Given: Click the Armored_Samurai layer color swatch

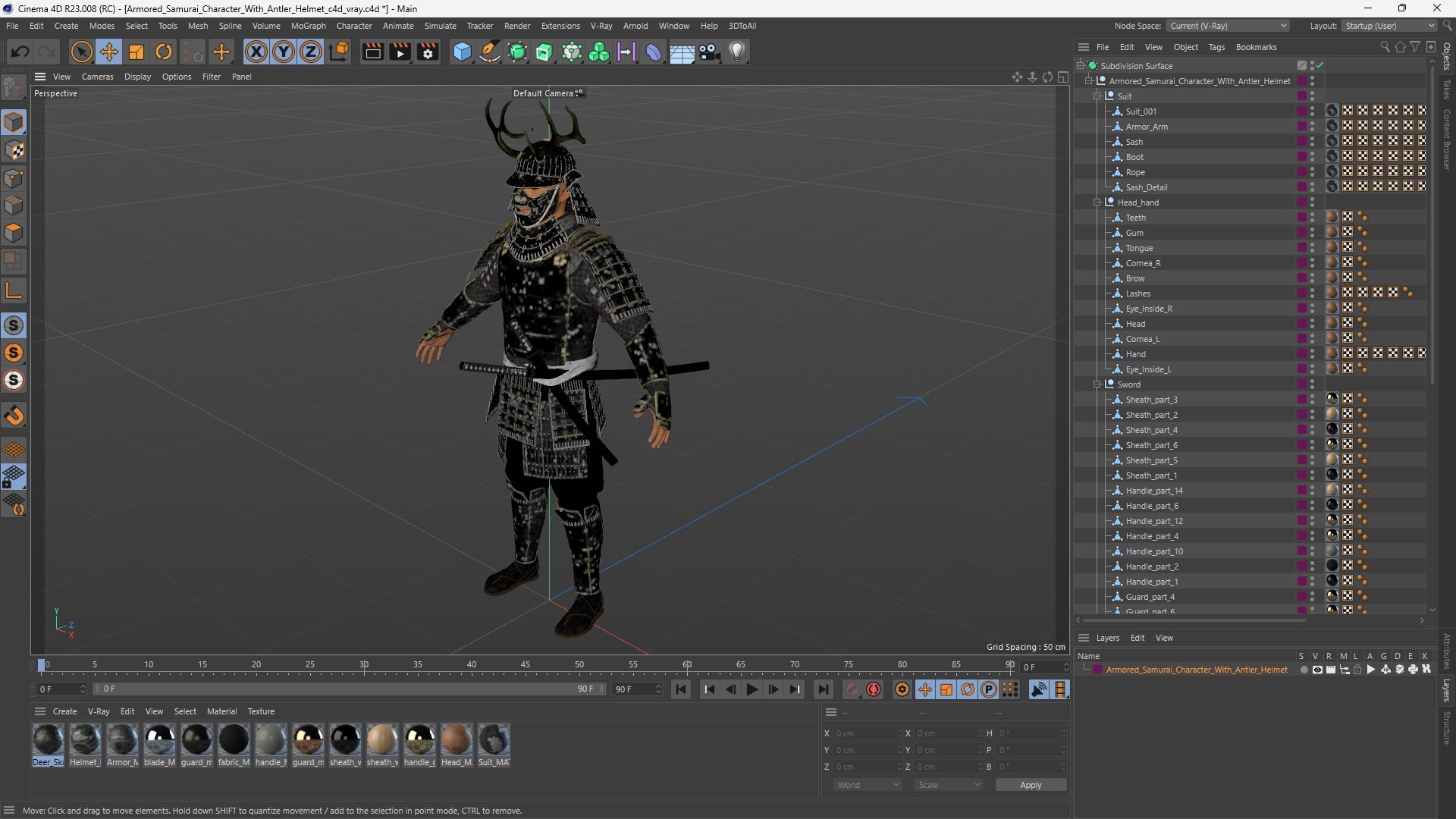Looking at the screenshot, I should pos(1097,670).
